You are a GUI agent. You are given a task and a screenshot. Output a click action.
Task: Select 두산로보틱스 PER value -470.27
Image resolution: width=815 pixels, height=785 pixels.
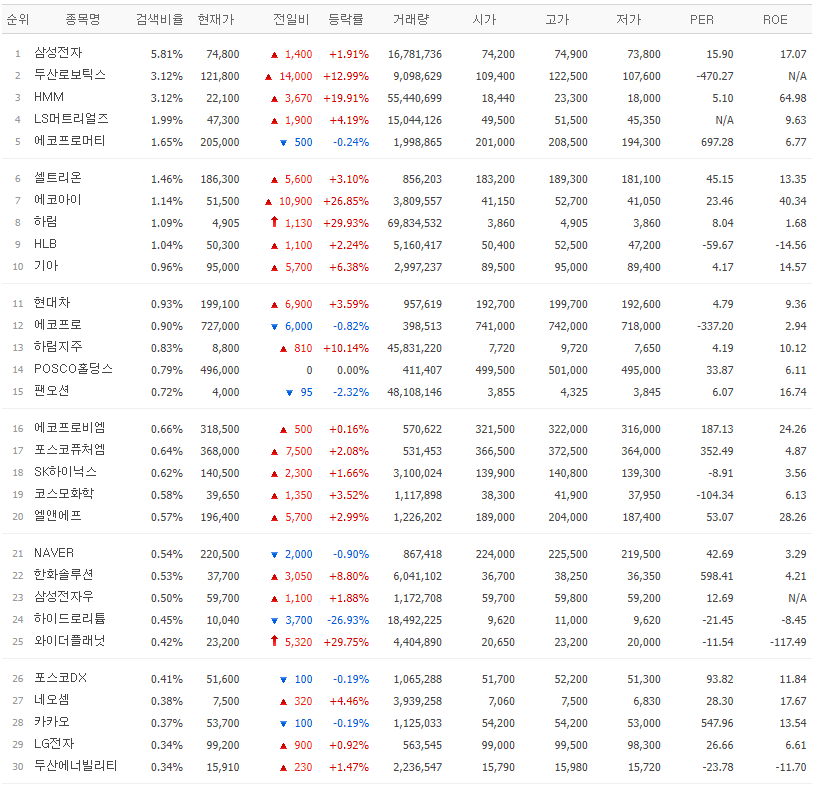tap(715, 76)
